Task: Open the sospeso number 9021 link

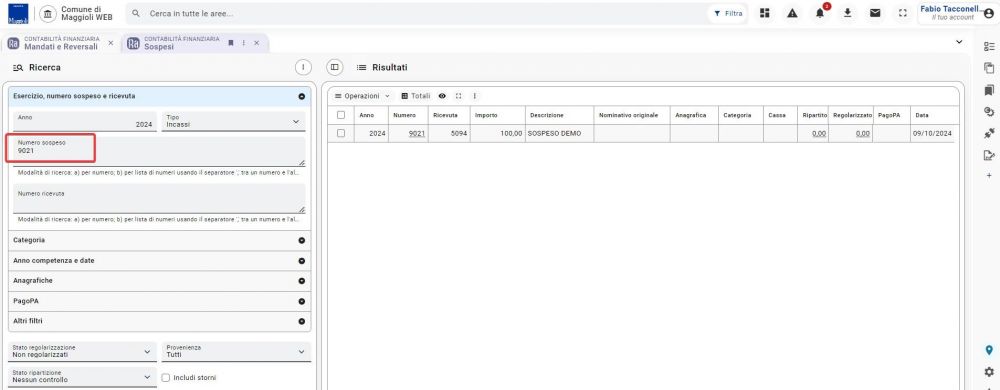Action: coord(416,133)
